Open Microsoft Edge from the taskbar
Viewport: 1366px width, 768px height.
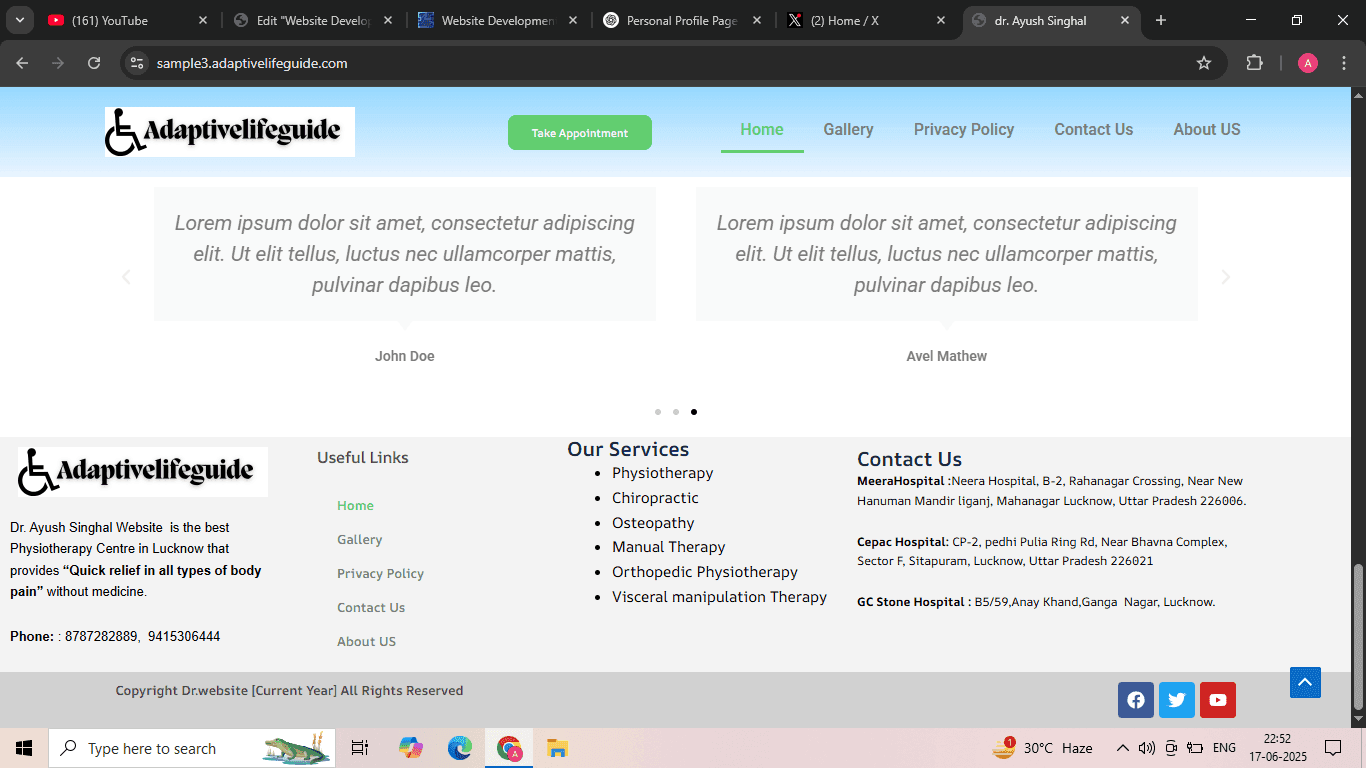point(460,748)
